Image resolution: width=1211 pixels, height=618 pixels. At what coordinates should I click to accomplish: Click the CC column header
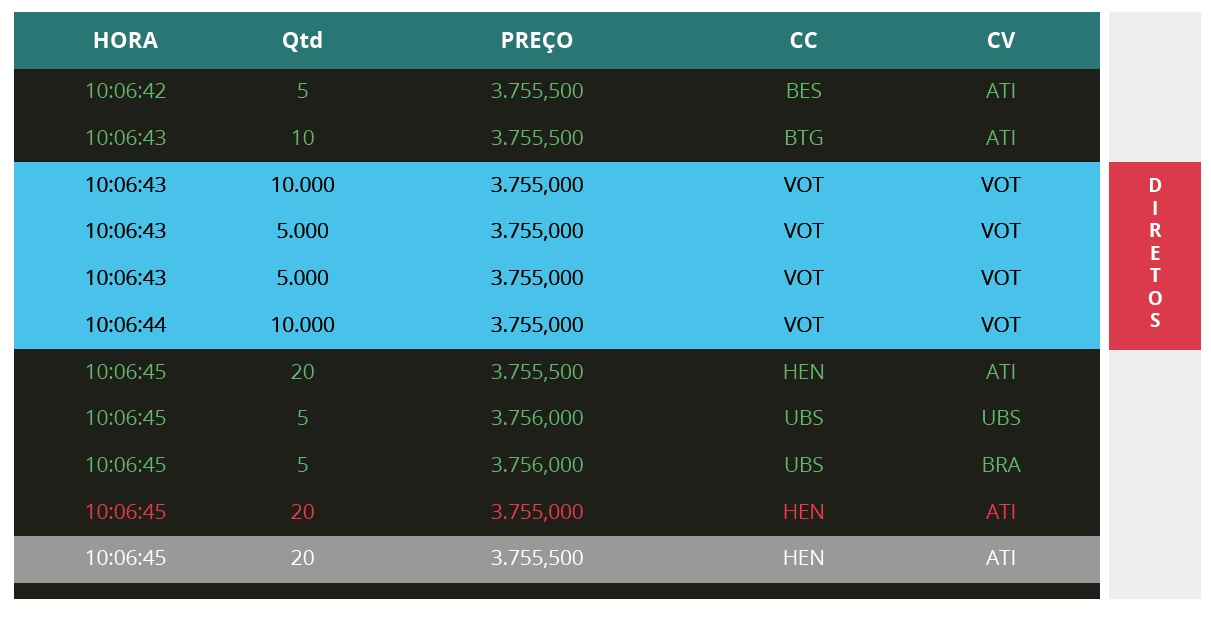[x=803, y=41]
